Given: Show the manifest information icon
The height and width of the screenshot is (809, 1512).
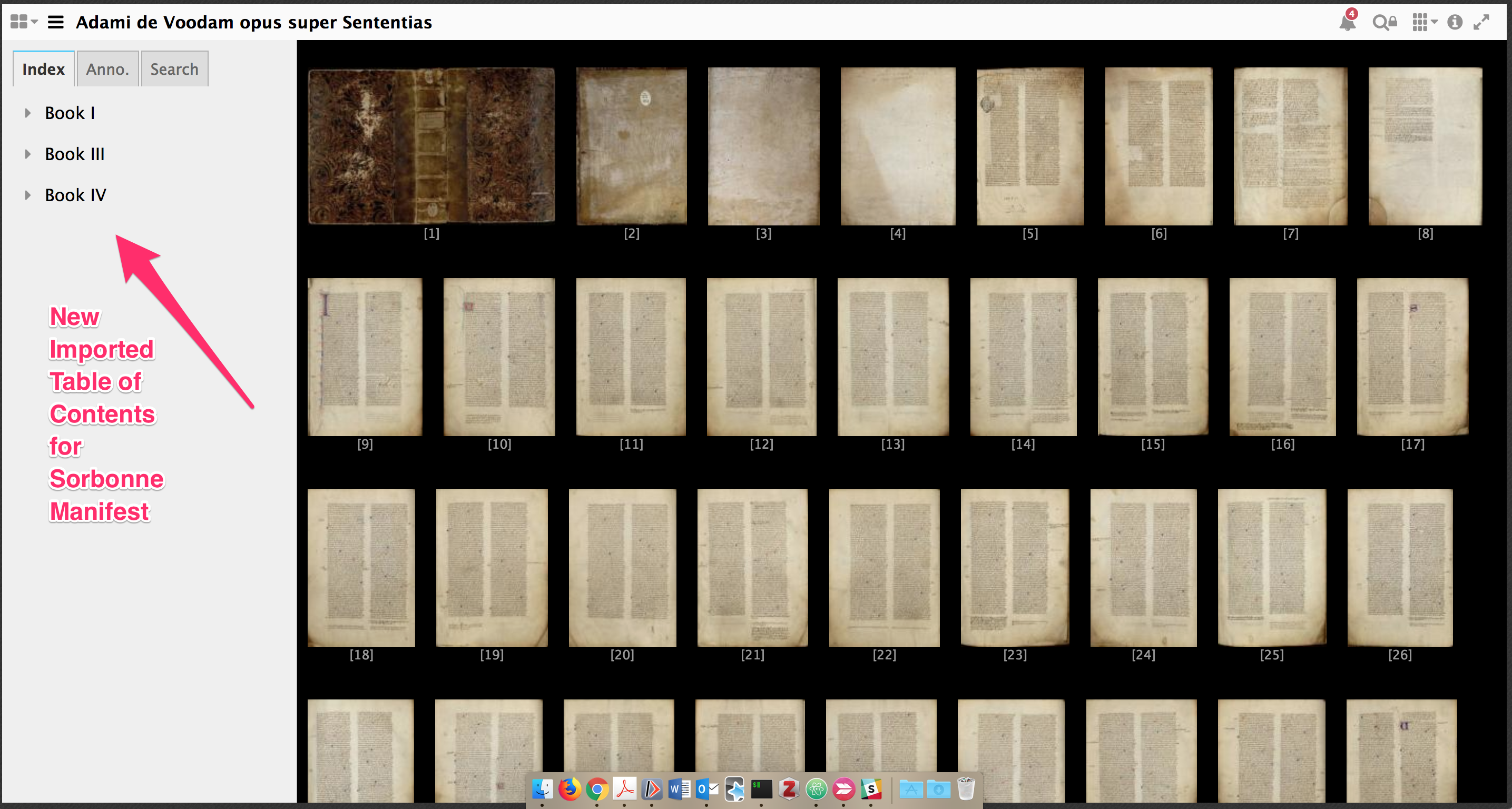Looking at the screenshot, I should coord(1455,22).
